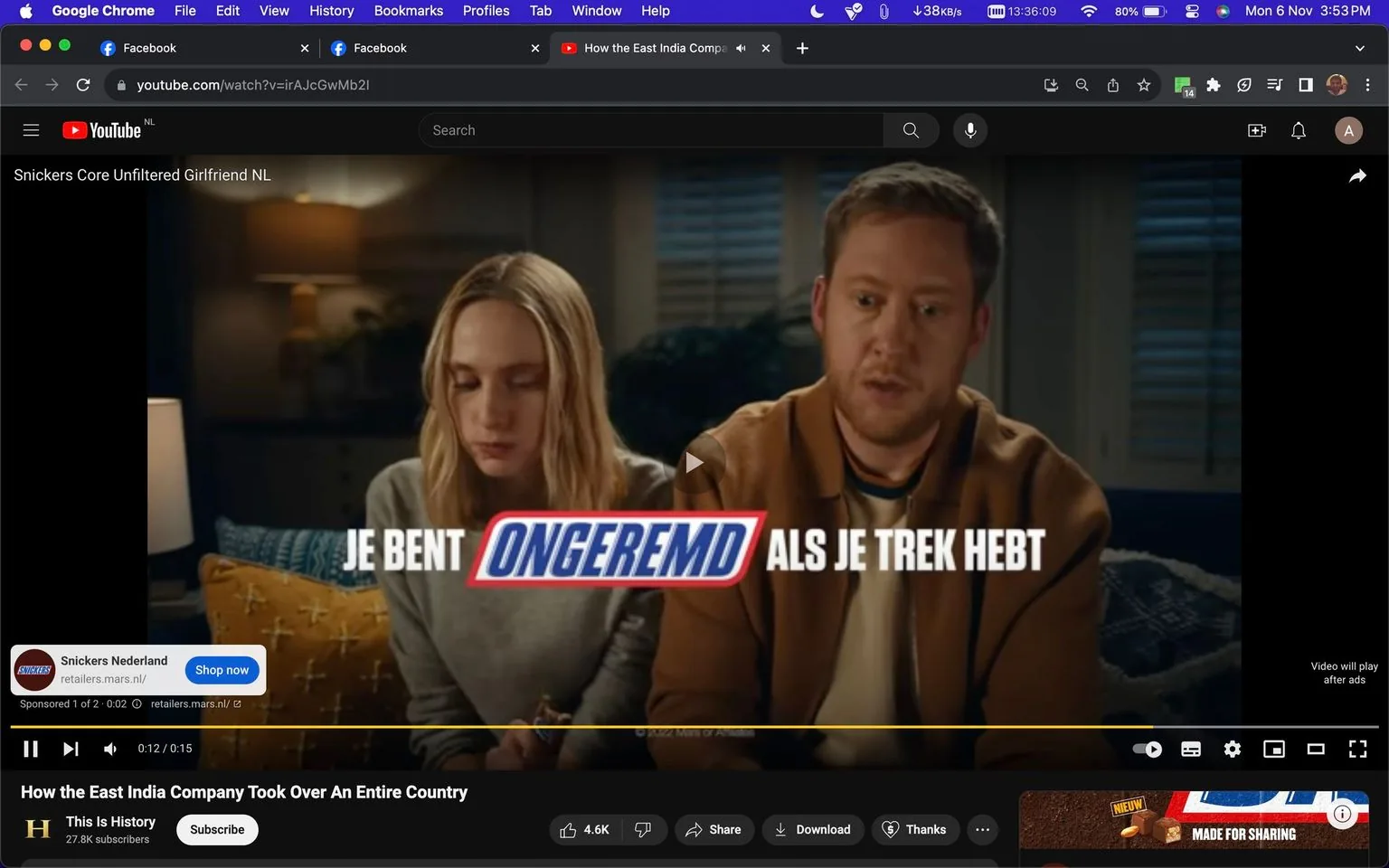The height and width of the screenshot is (868, 1389).
Task: Start a voice search with the microphone icon
Action: point(969,129)
